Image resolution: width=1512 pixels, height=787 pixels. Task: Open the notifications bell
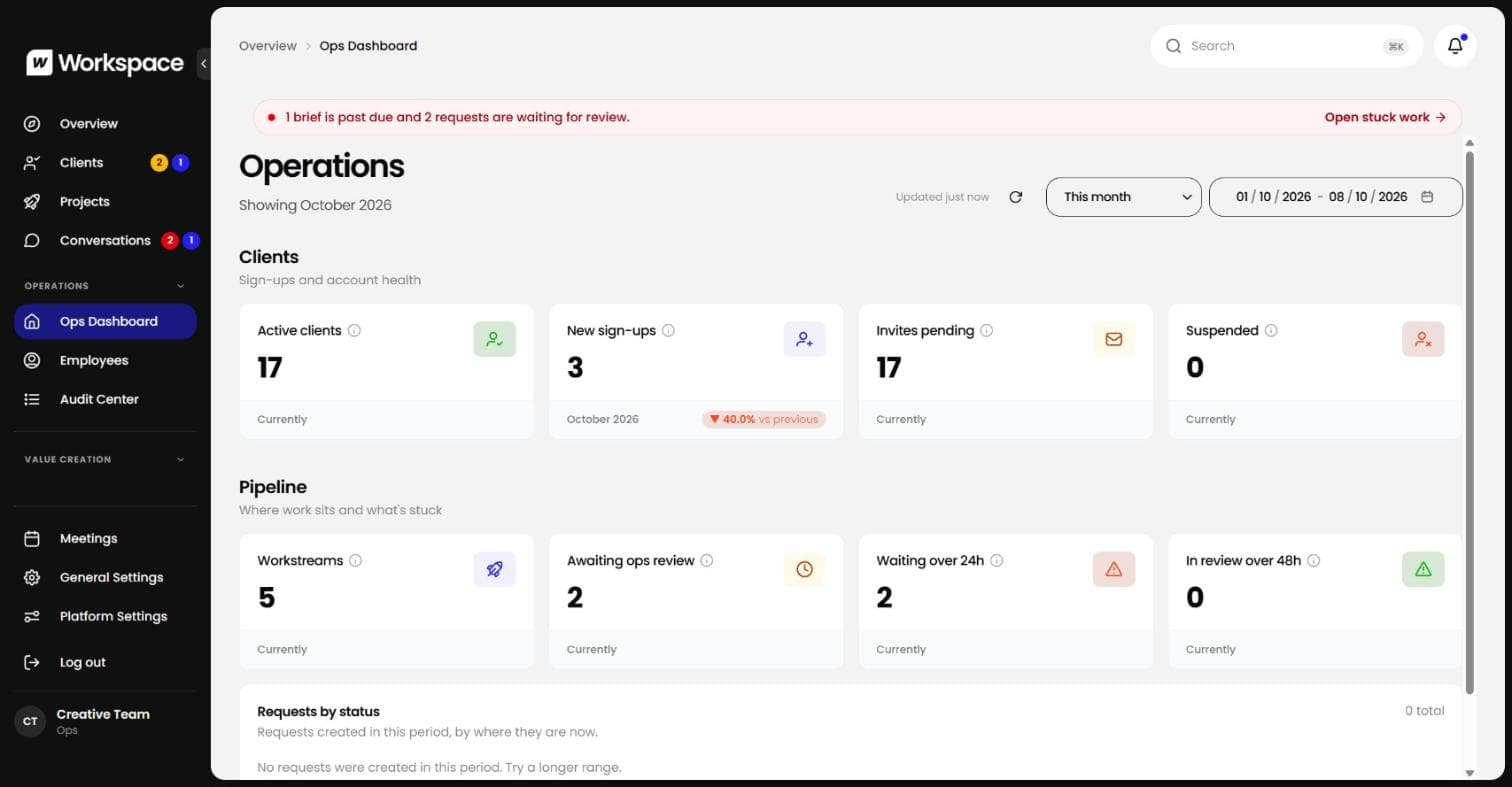click(1455, 46)
